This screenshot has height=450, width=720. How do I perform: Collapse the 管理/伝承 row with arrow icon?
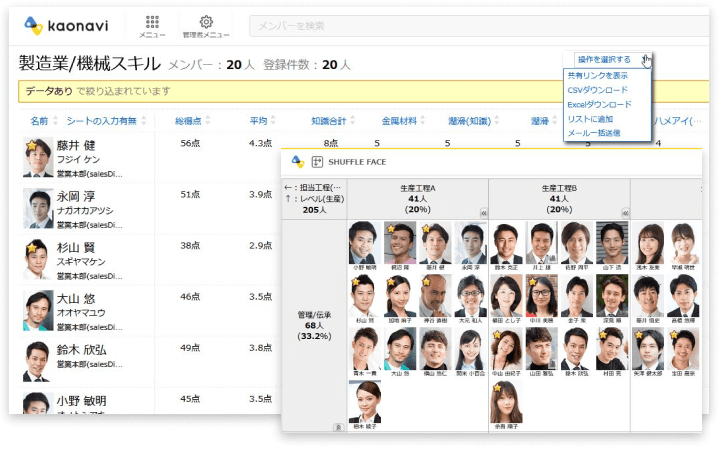pyautogui.click(x=338, y=426)
